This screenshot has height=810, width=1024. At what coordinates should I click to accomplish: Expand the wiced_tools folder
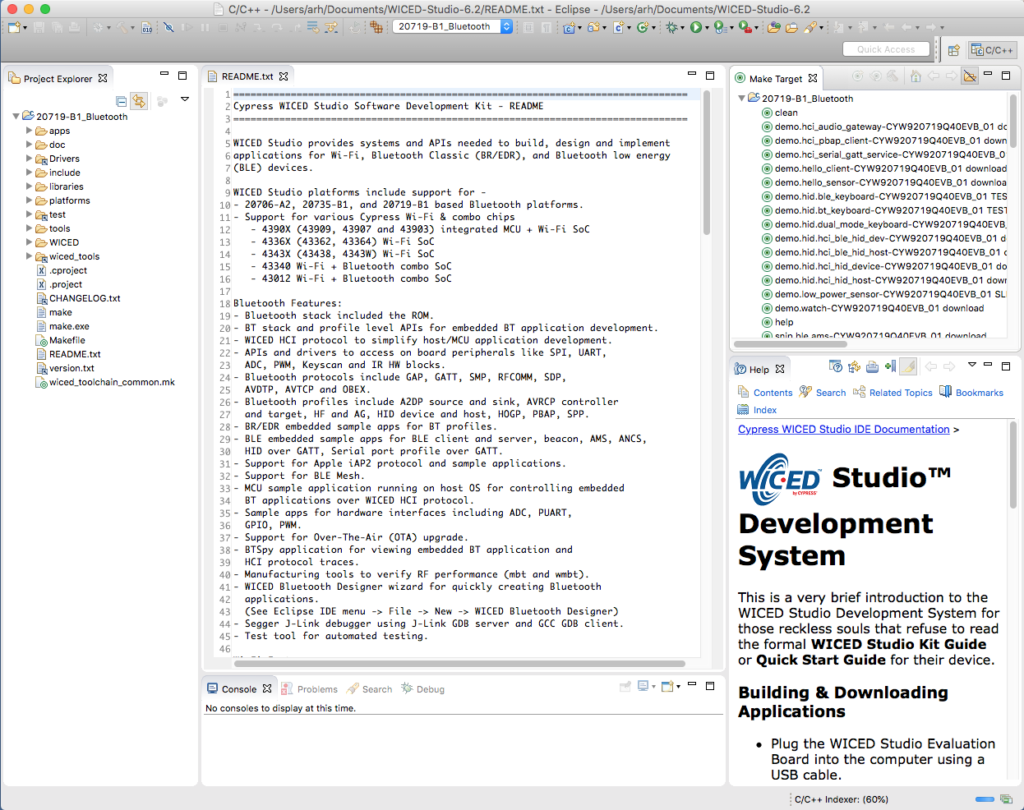[x=29, y=256]
